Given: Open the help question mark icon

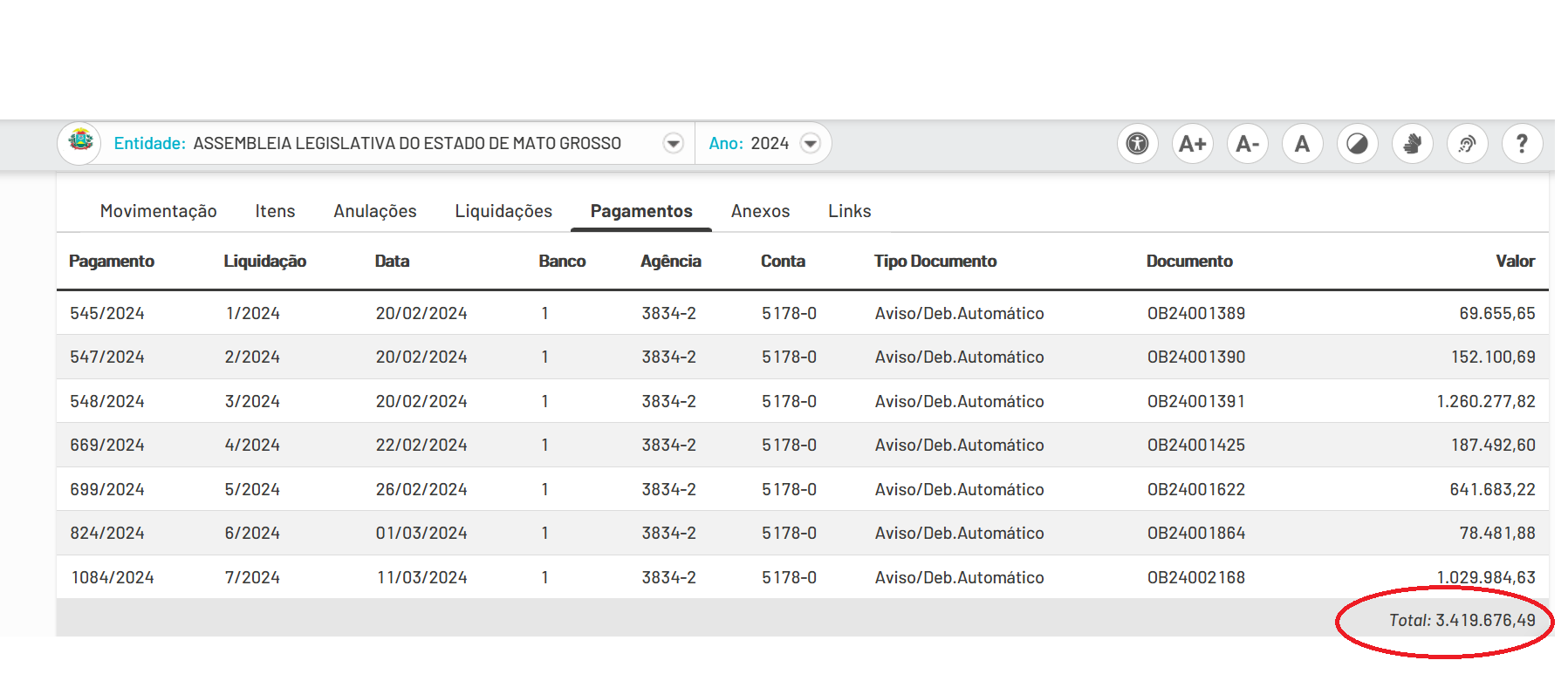Looking at the screenshot, I should coord(1522,144).
